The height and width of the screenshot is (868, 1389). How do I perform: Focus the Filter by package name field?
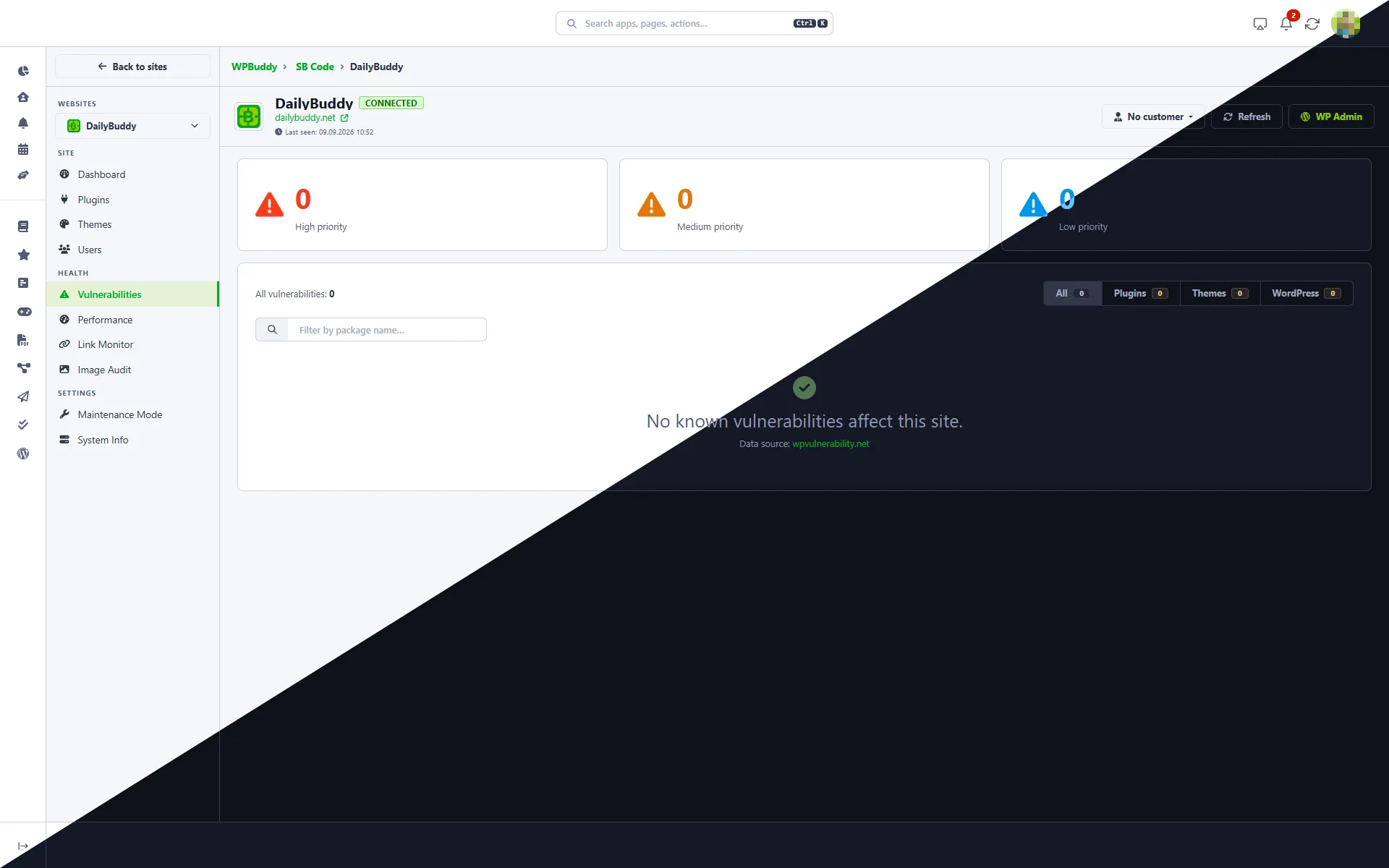pos(387,330)
